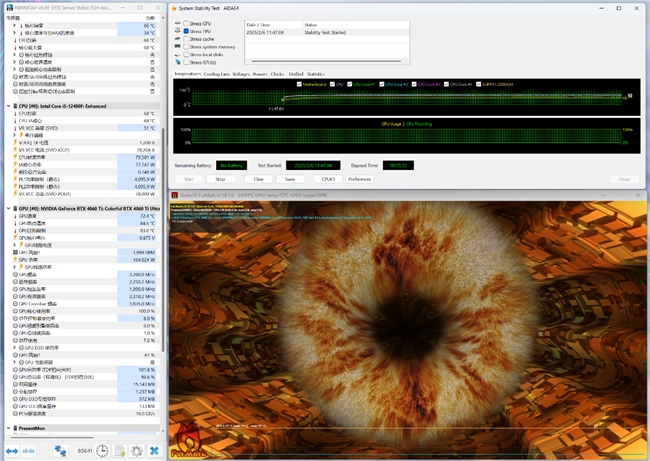Click HWiNFO horizontal scrollbar at bottom
The width and height of the screenshot is (650, 461).
(53, 437)
